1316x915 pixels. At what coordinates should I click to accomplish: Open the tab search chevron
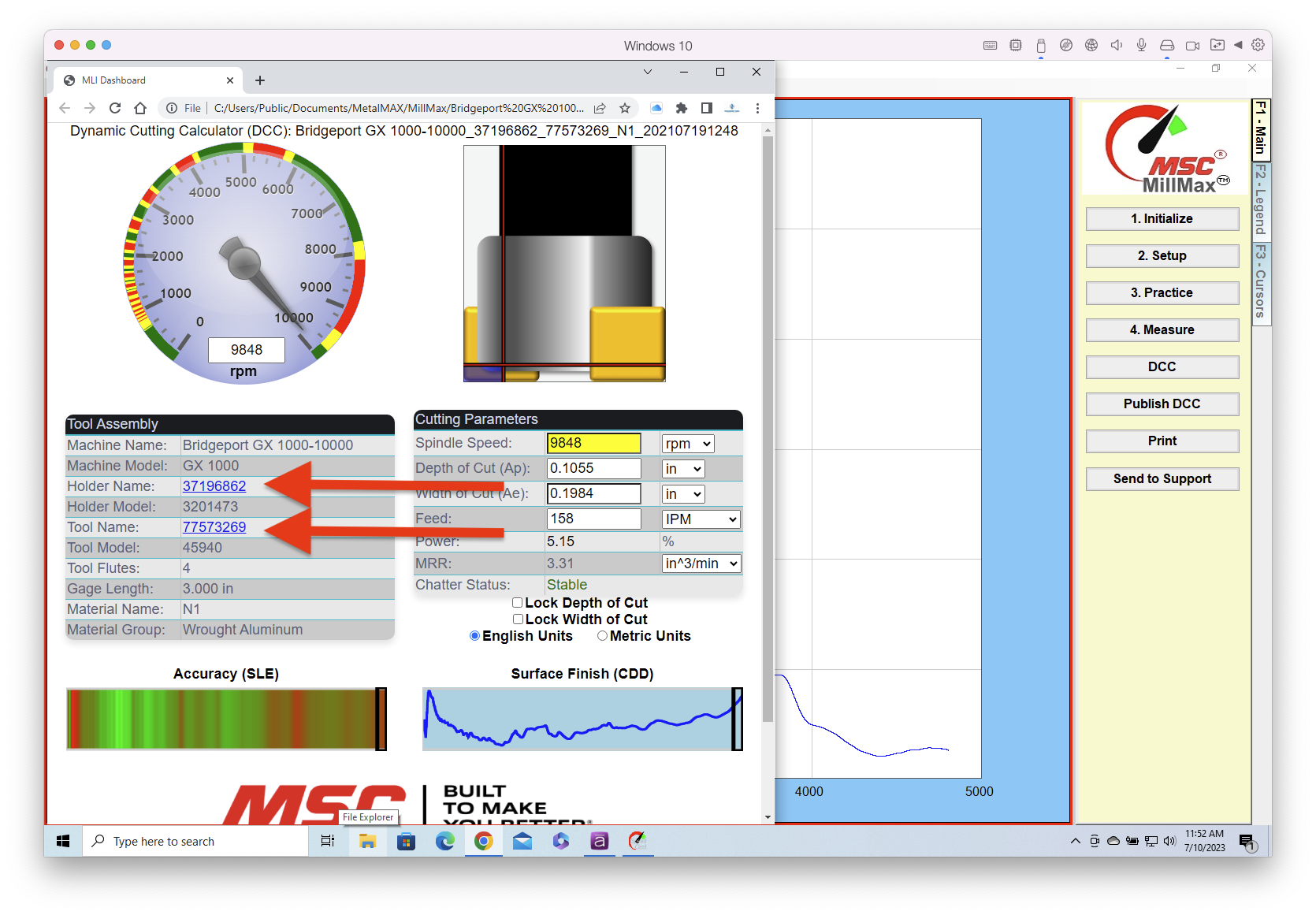point(648,72)
